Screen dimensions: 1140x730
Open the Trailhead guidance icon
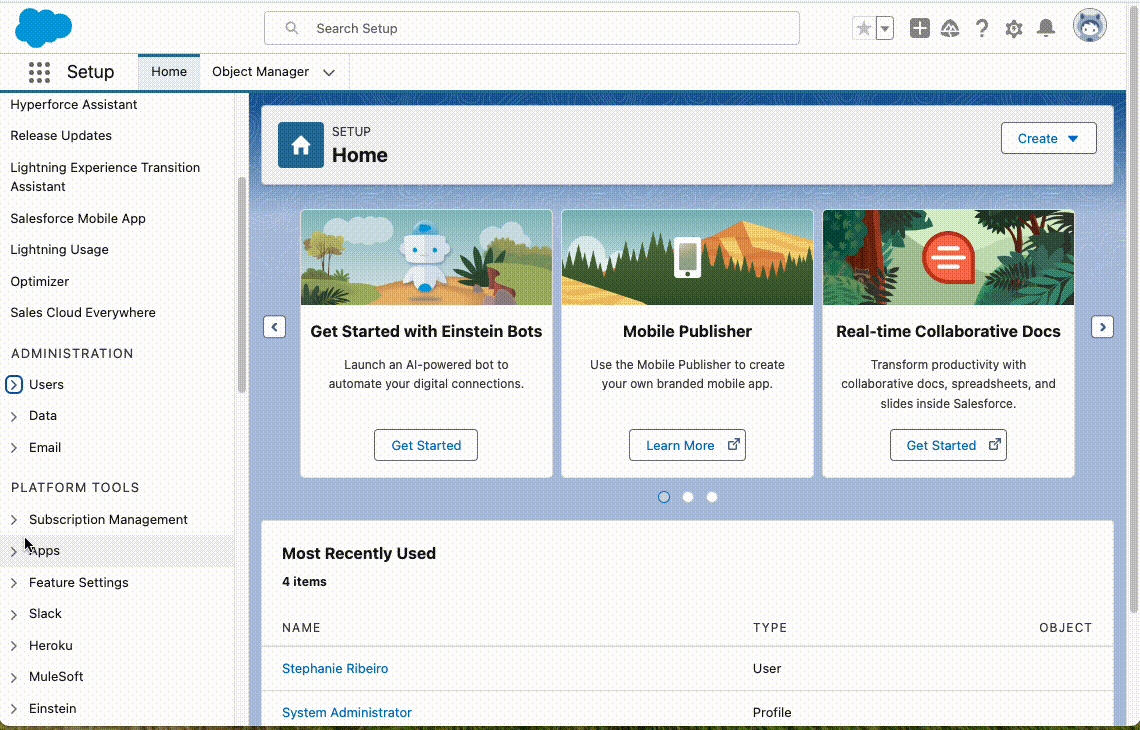click(x=950, y=29)
